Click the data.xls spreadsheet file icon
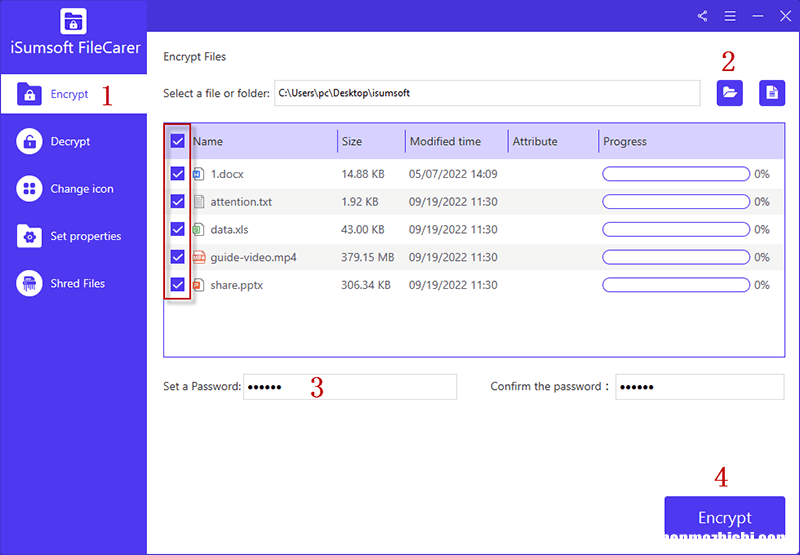Screen dimensions: 800x555 click(x=198, y=229)
